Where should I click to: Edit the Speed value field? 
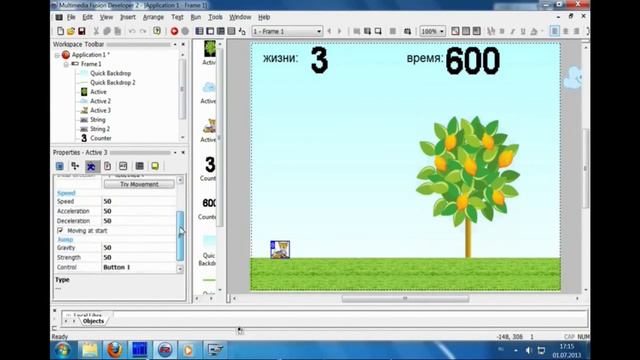pos(139,201)
